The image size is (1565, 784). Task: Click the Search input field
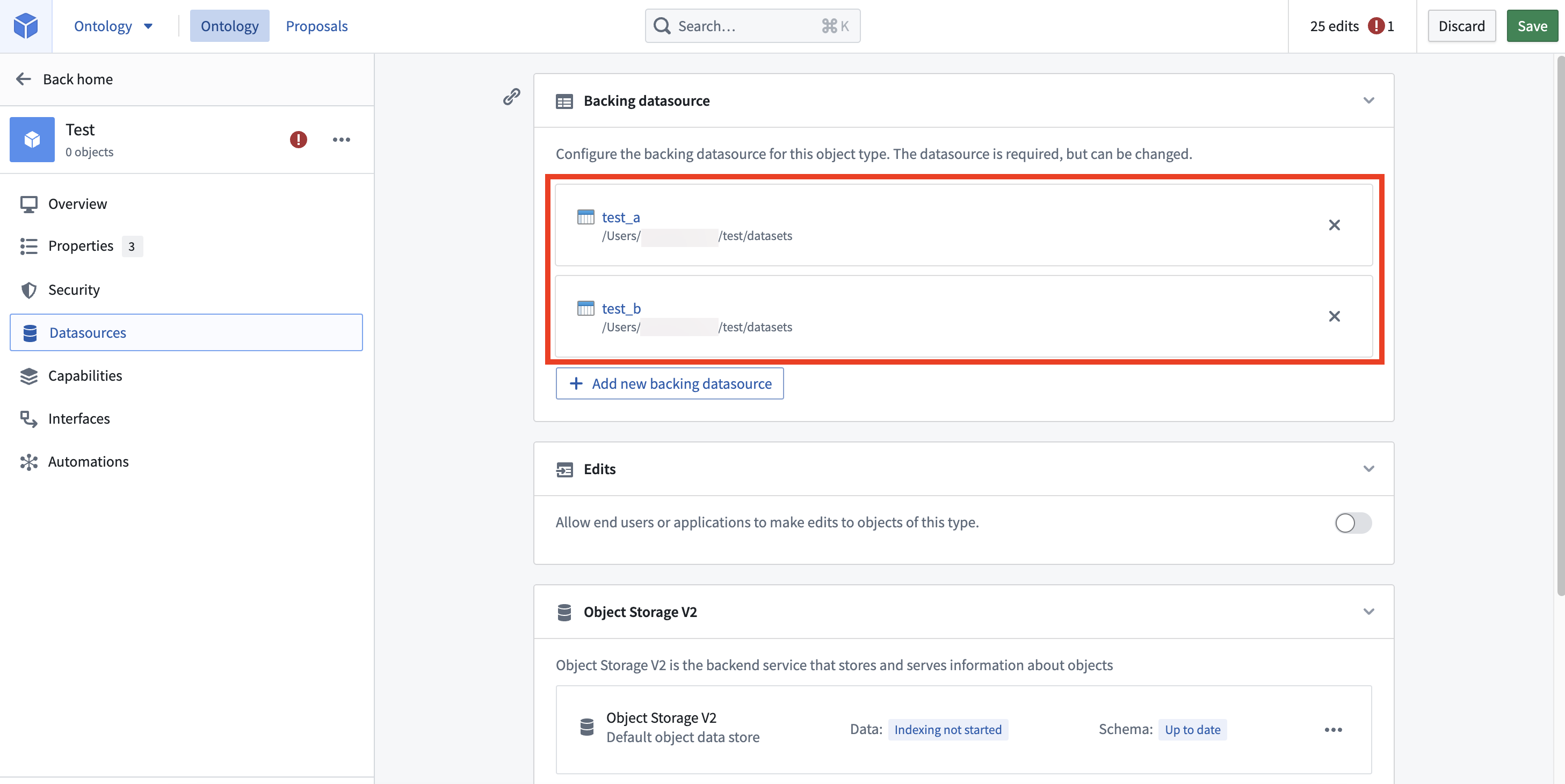click(752, 25)
